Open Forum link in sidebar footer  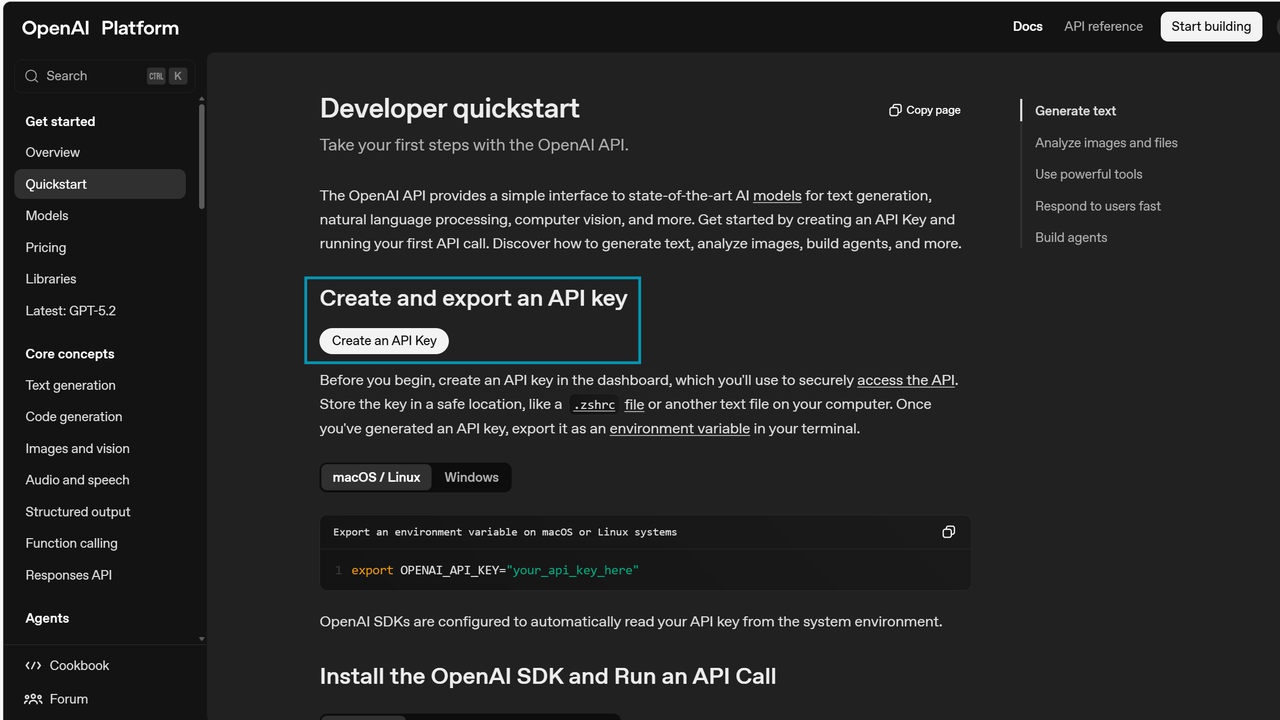[69, 699]
